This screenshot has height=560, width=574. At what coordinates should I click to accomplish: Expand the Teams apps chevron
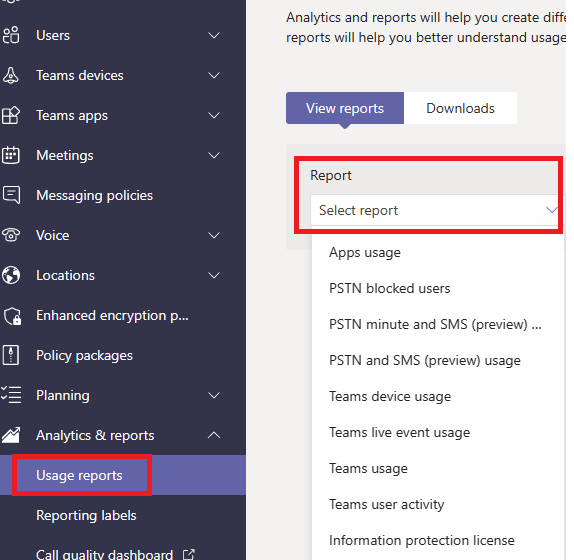coord(214,115)
